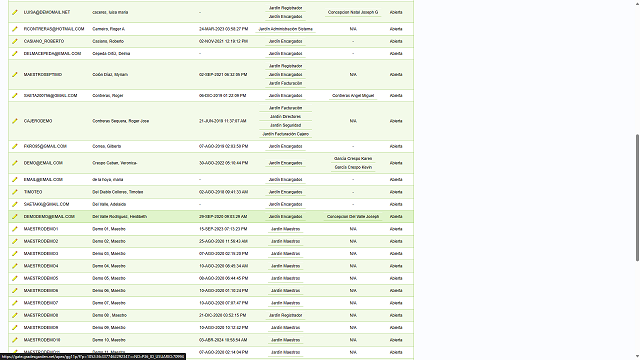Open Jardín Directores role tag
The image size is (640, 360).
click(285, 117)
